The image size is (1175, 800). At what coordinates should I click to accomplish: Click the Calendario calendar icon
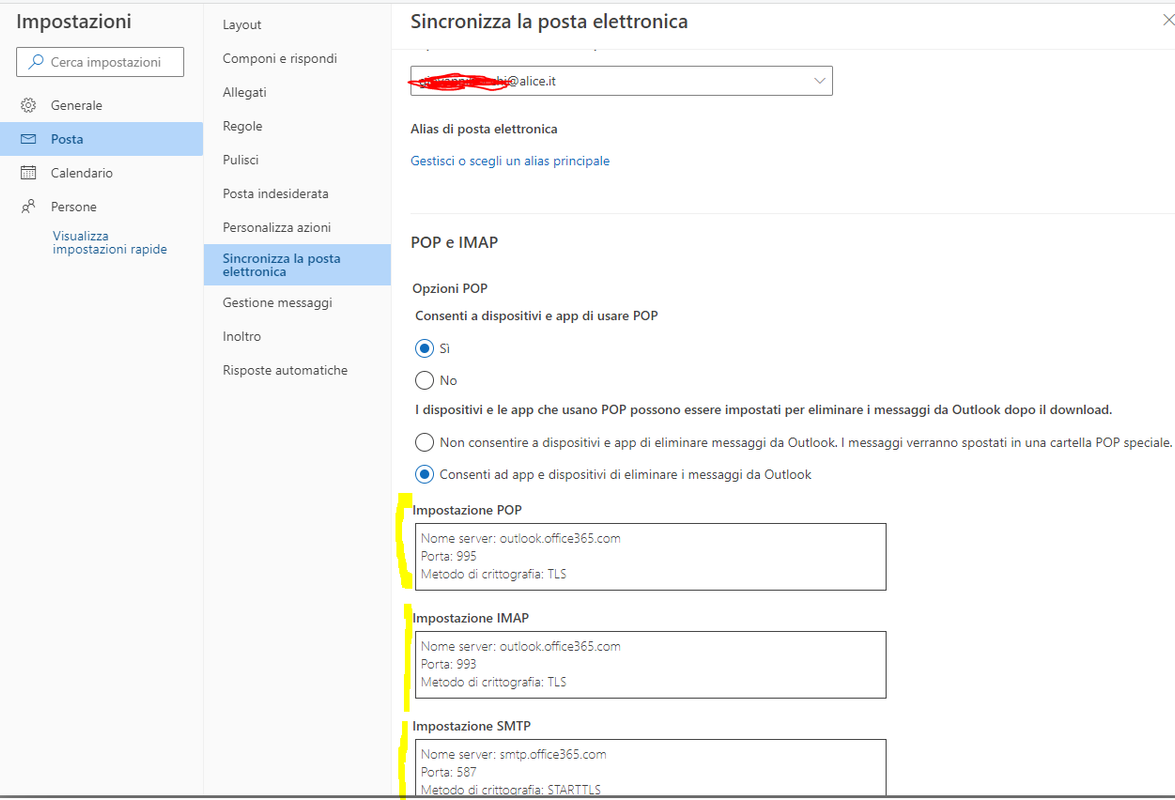tap(28, 173)
